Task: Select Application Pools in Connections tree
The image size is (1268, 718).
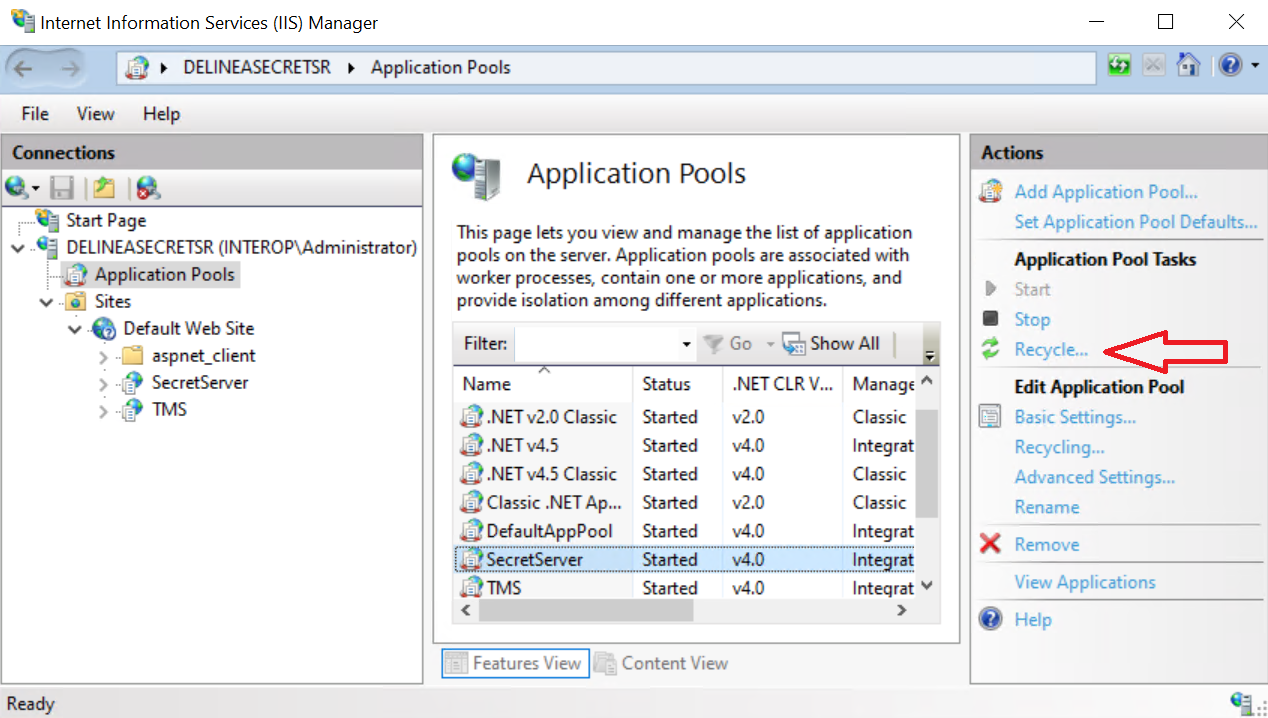Action: (164, 274)
